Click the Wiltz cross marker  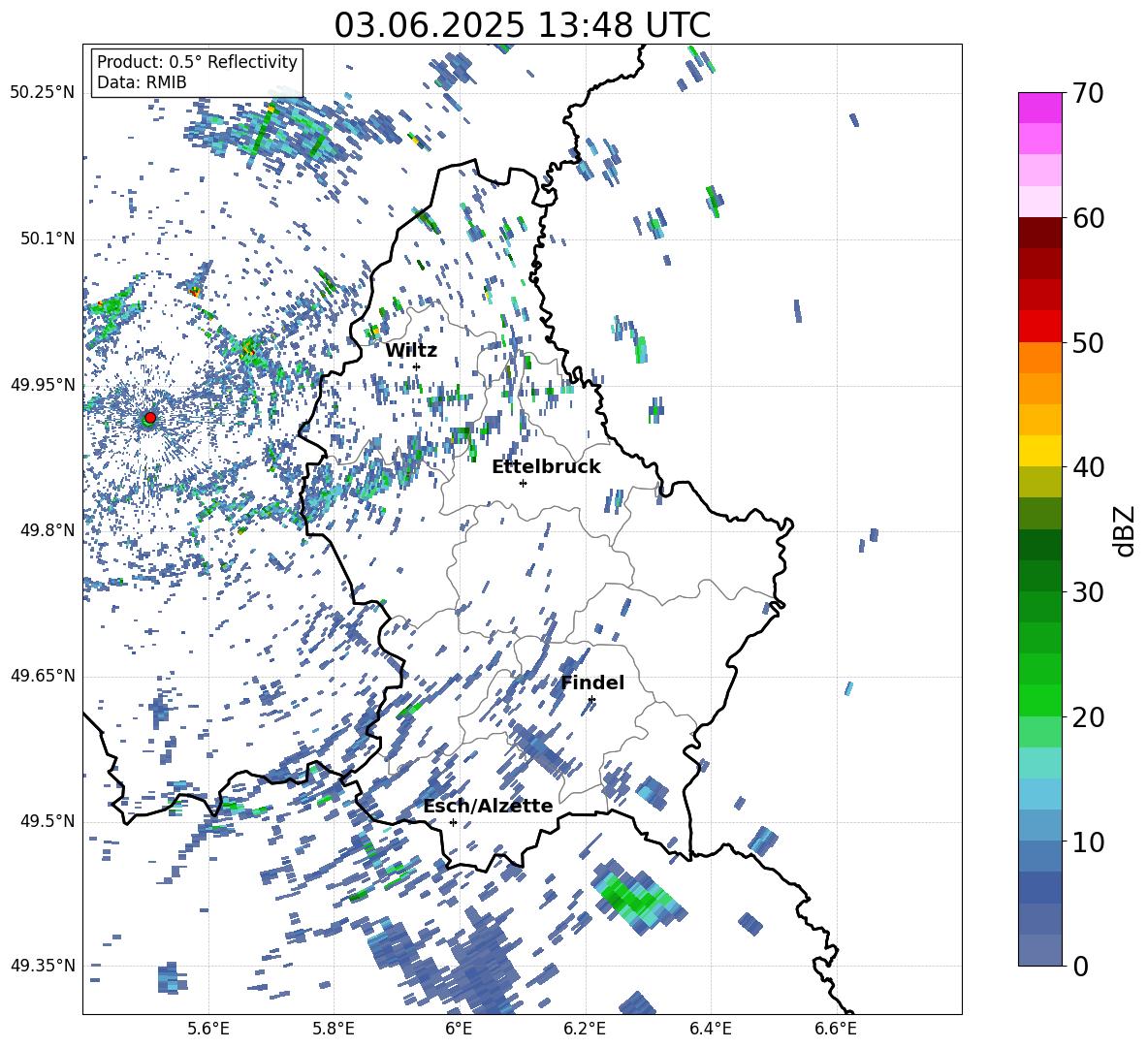(x=417, y=367)
